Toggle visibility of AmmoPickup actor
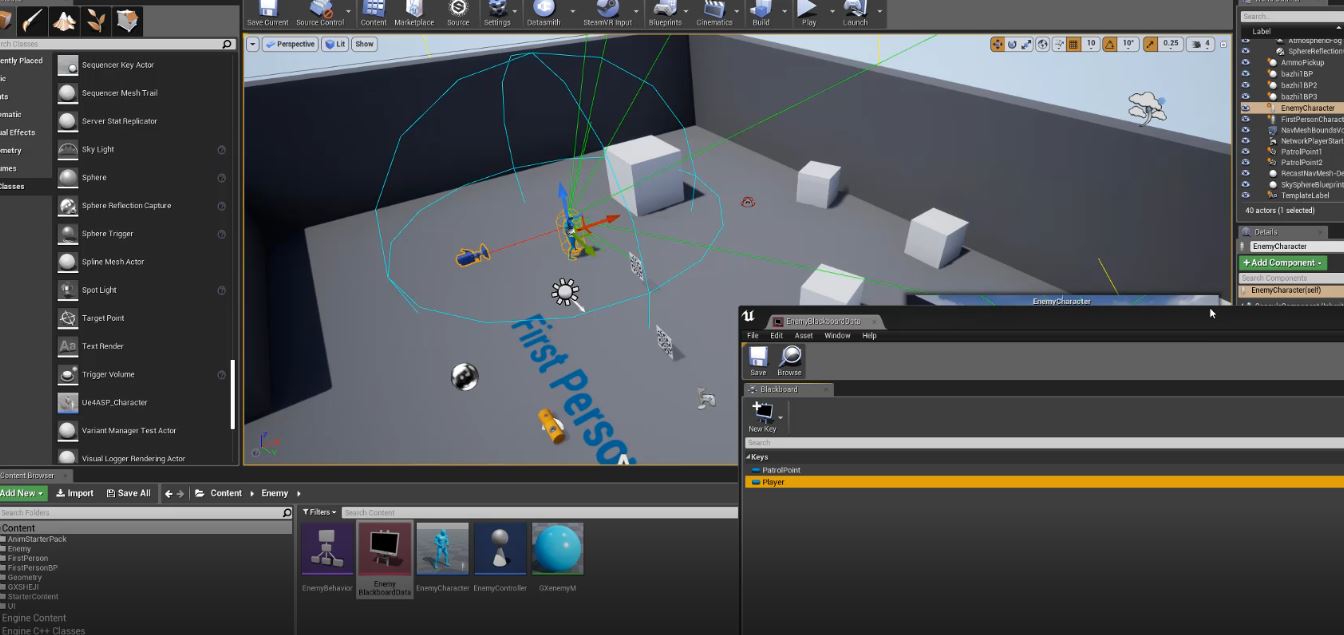The width and height of the screenshot is (1344, 635). point(1245,62)
